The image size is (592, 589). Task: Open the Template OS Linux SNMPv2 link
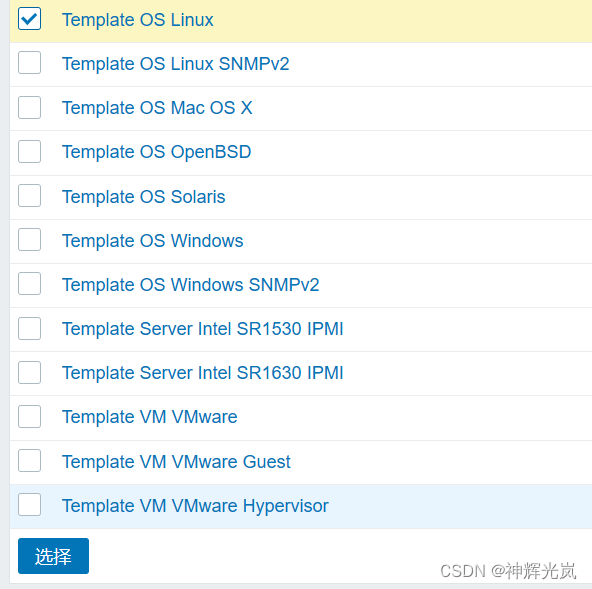pyautogui.click(x=176, y=63)
